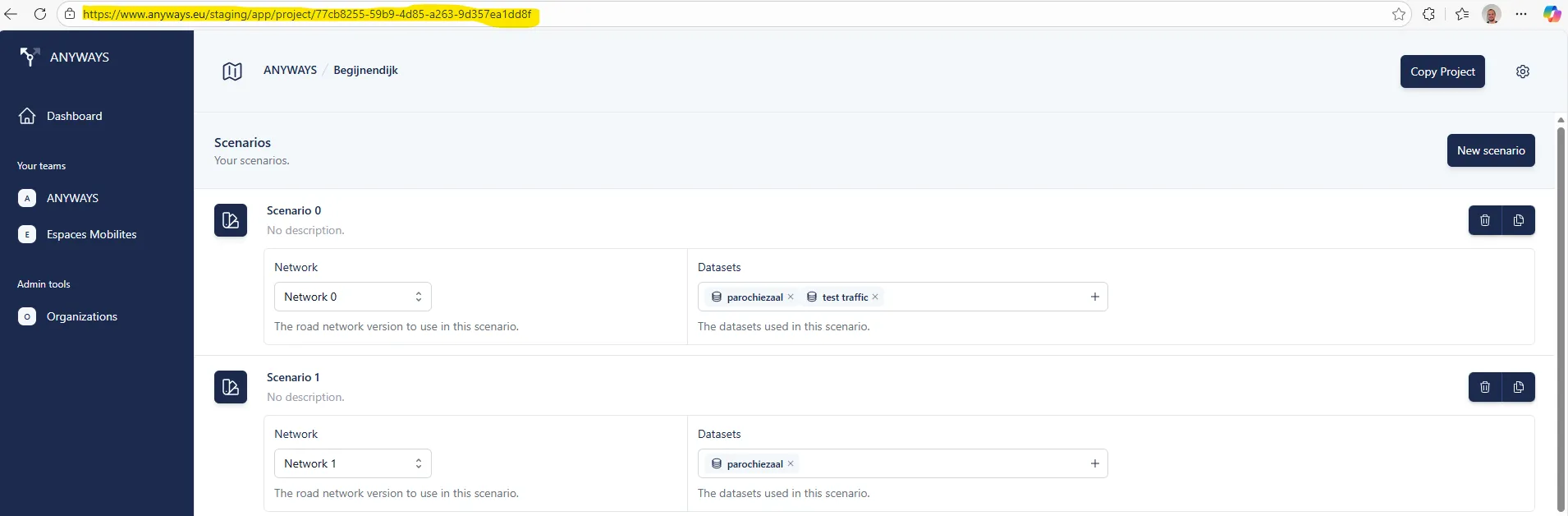Viewport: 1568px width, 516px height.
Task: Click ANYWAYS brand name in sidebar header
Action: (x=80, y=57)
